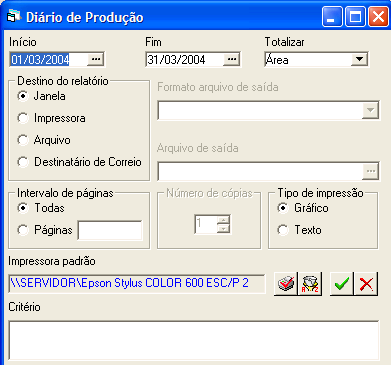The height and width of the screenshot is (365, 391).
Task: Confirm with the green checkmark button
Action: click(x=342, y=284)
